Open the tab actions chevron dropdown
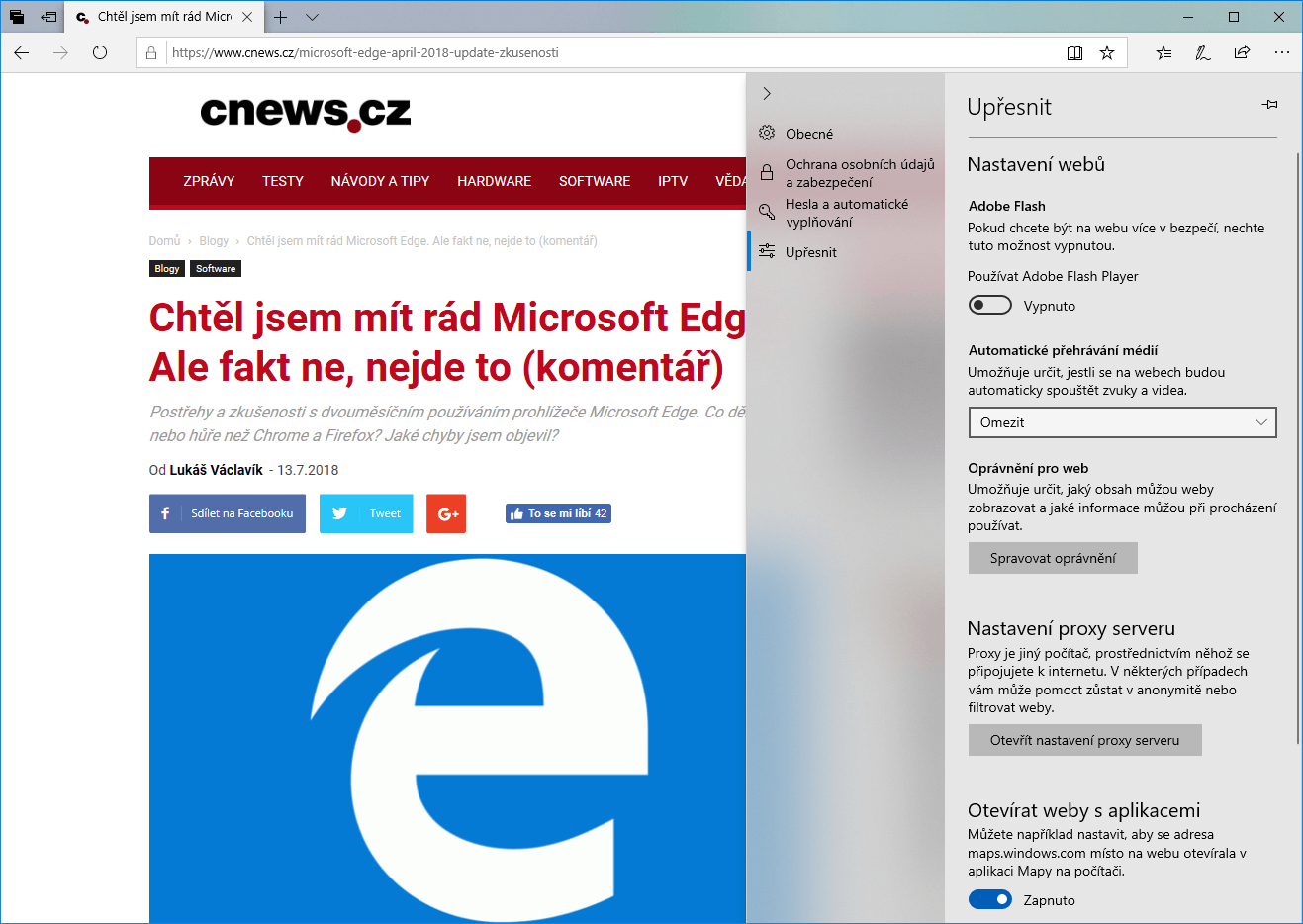The width and height of the screenshot is (1303, 924). (313, 17)
